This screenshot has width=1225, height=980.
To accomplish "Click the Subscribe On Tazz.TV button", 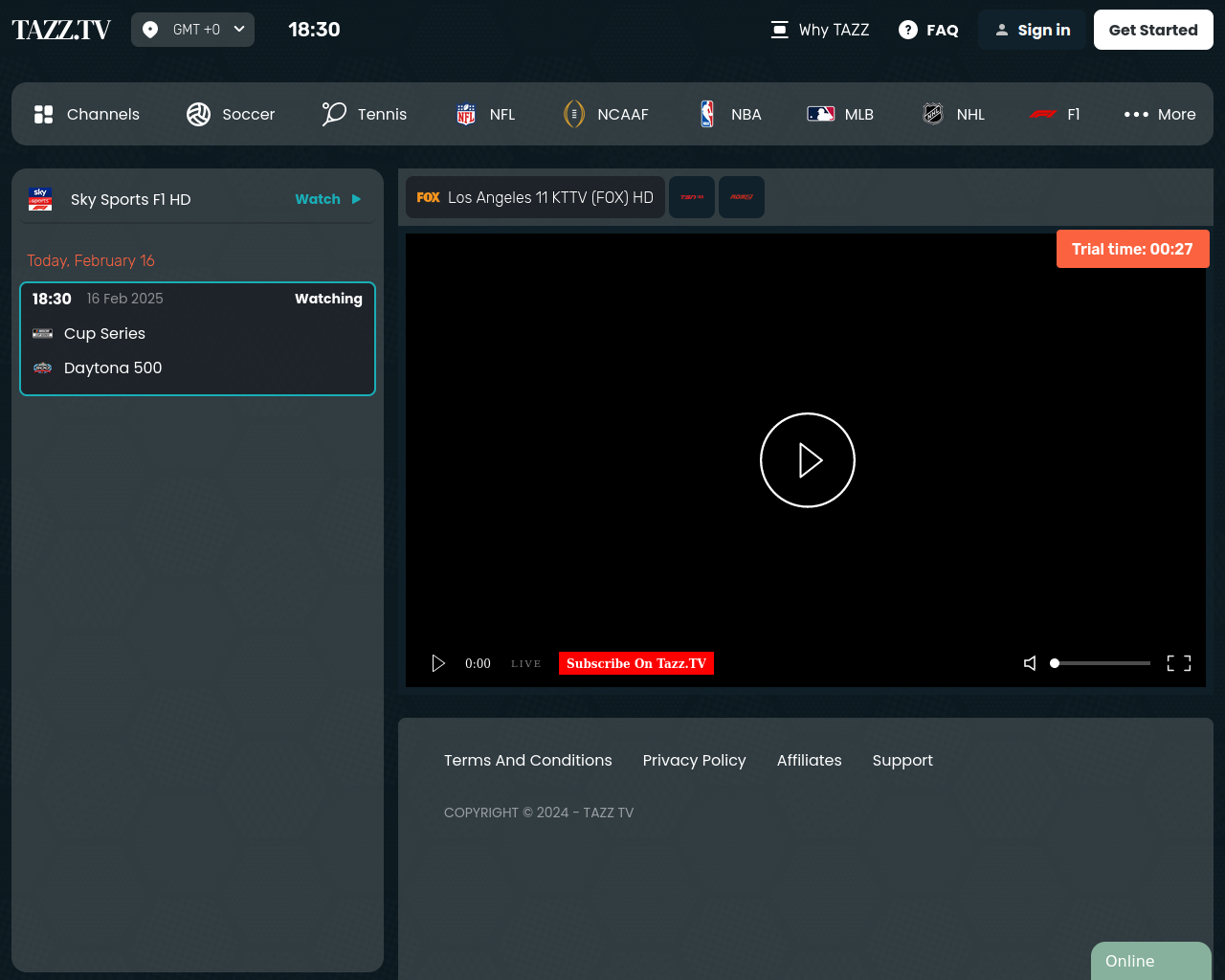I will click(636, 663).
